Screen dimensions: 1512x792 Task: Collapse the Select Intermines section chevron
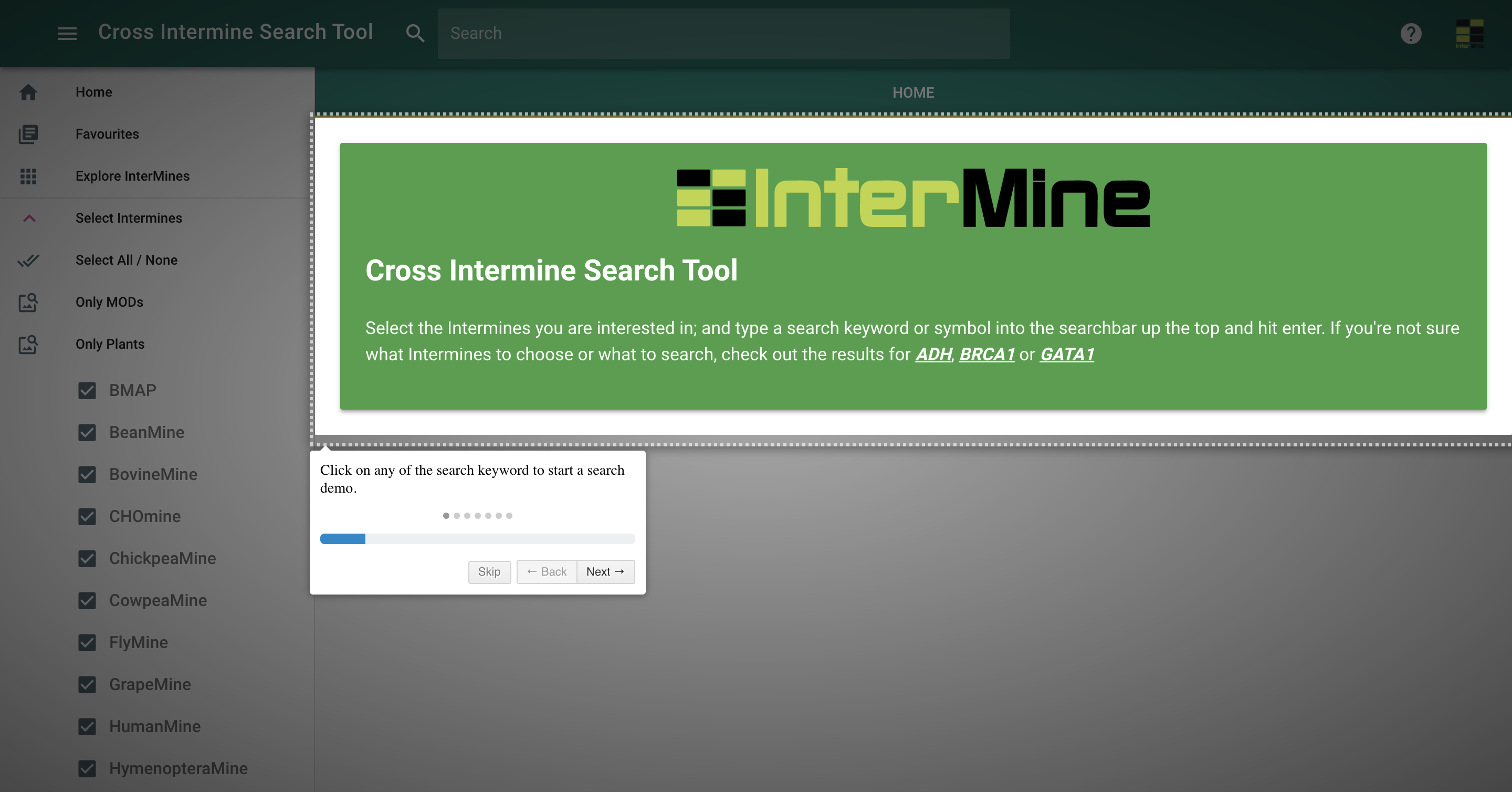(29, 218)
